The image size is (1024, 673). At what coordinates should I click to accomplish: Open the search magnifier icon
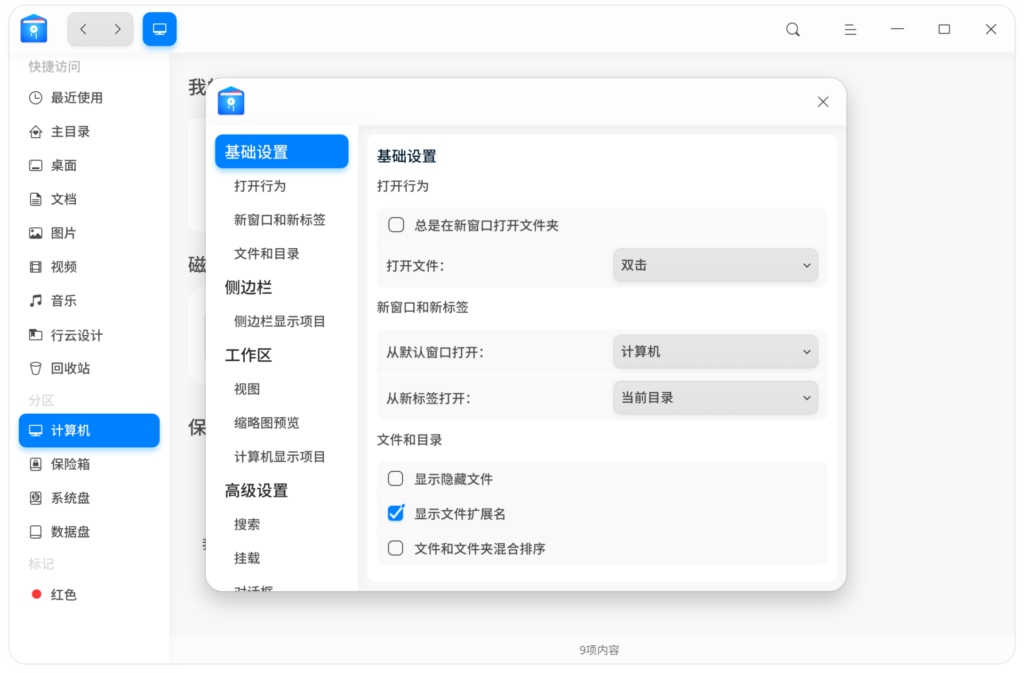tap(792, 29)
